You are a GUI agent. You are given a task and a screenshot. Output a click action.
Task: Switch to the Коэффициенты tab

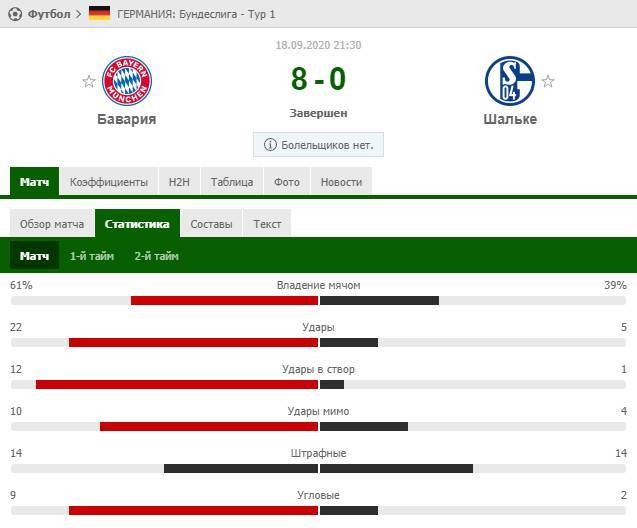click(x=109, y=182)
